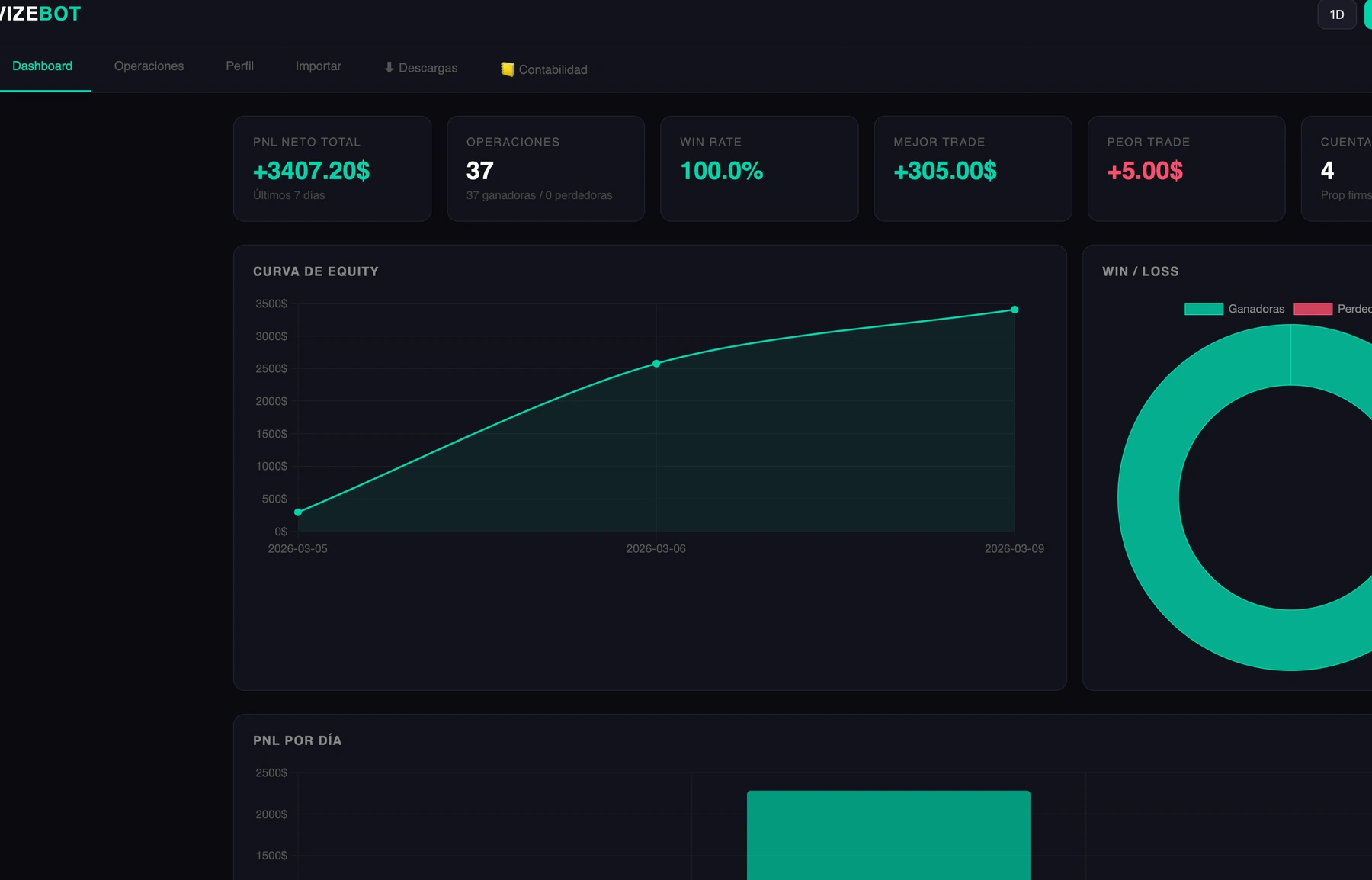Click the 3500$ equity axis label
1372x880 pixels.
coord(271,304)
